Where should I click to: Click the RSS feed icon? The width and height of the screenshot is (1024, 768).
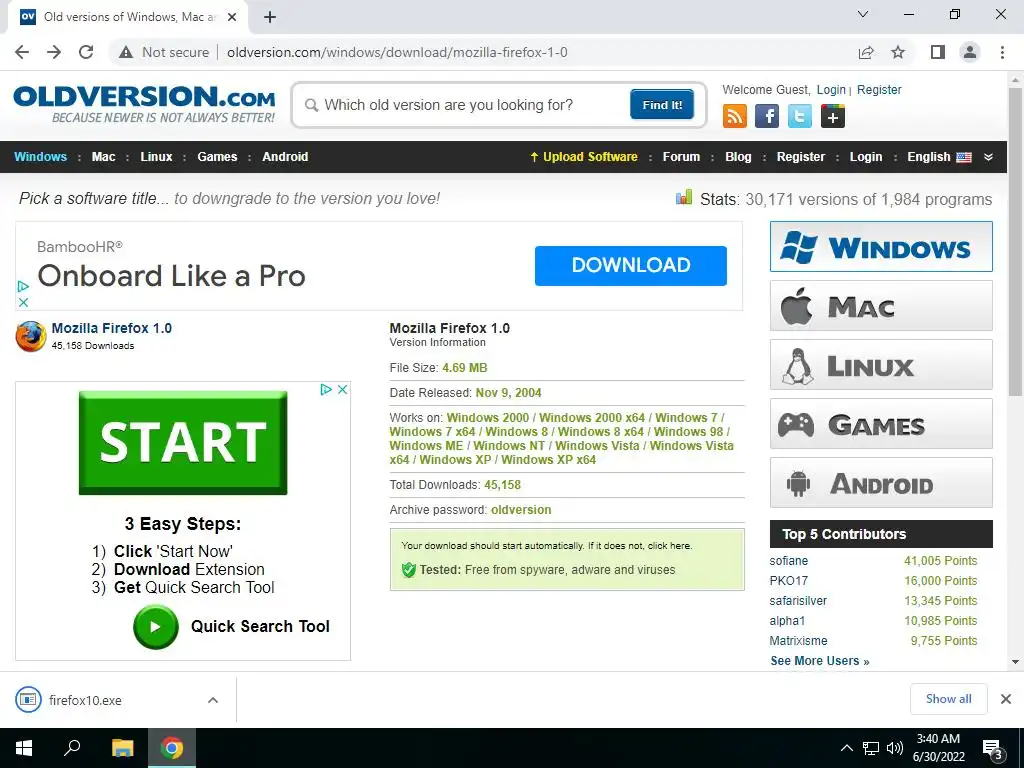(735, 117)
